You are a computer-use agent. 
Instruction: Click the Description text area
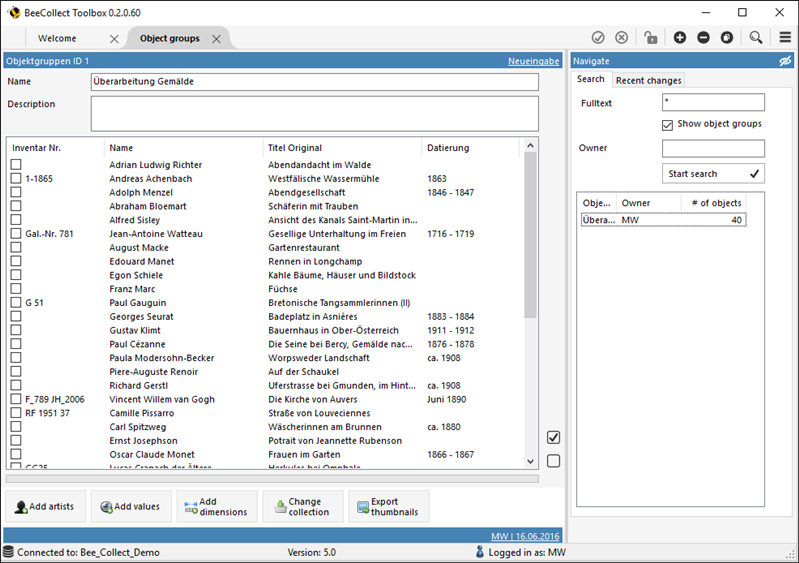(314, 114)
